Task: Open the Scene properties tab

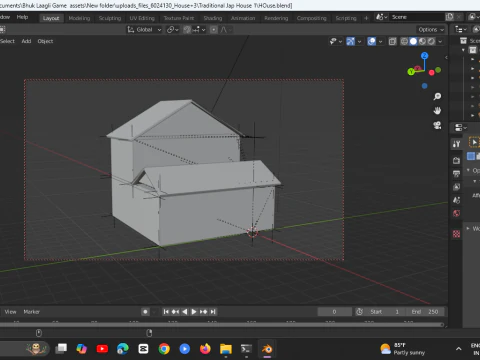Action: (x=456, y=200)
